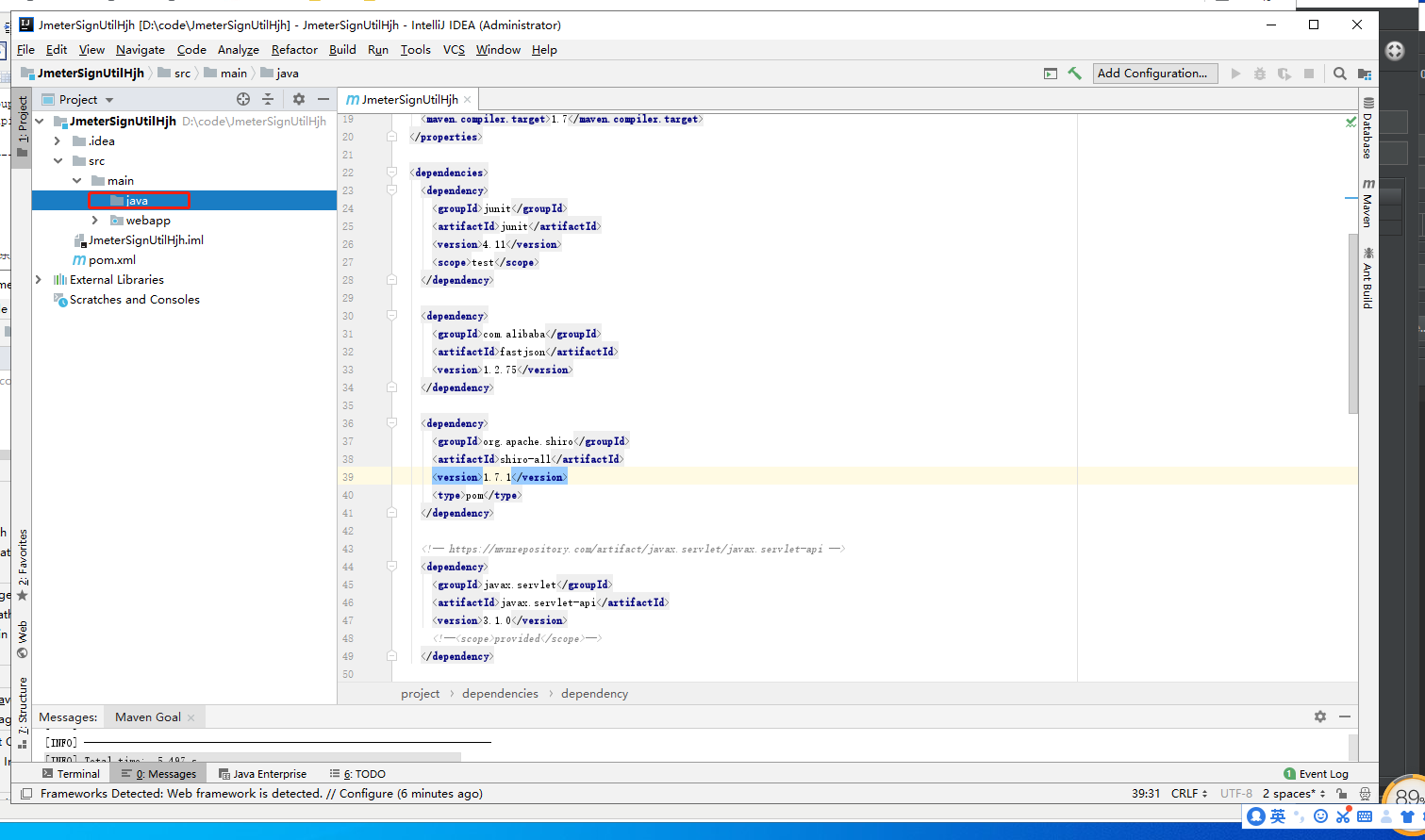Click the dependencies breadcrumb below the editor

click(500, 694)
